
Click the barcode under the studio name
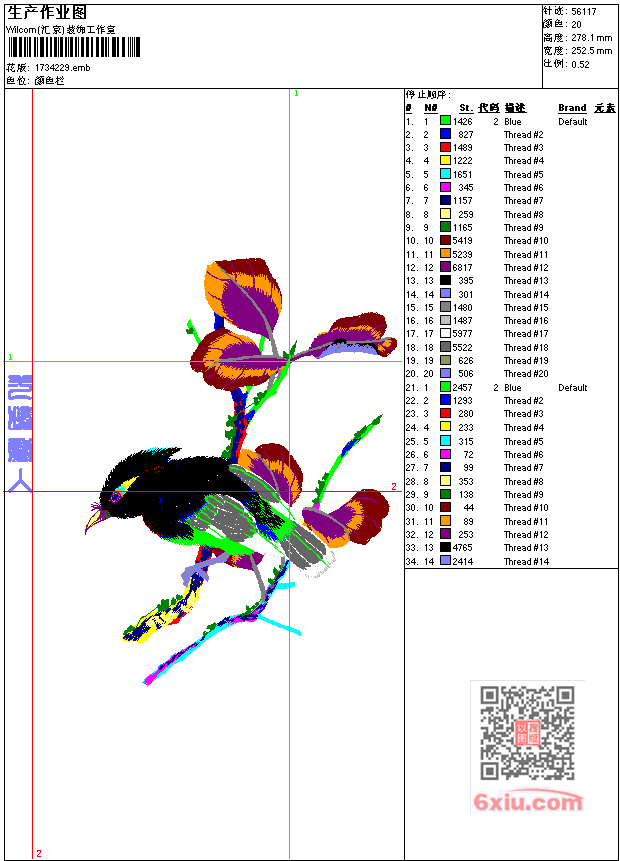coord(74,48)
